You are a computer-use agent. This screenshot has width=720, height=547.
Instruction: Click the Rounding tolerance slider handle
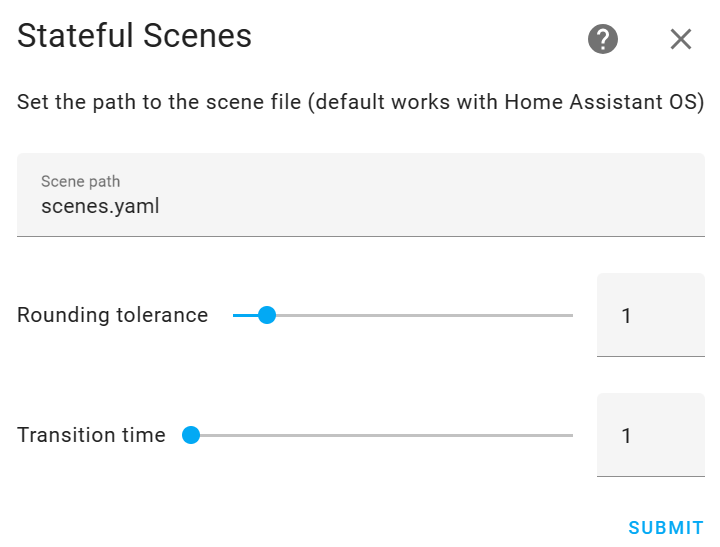(x=266, y=315)
